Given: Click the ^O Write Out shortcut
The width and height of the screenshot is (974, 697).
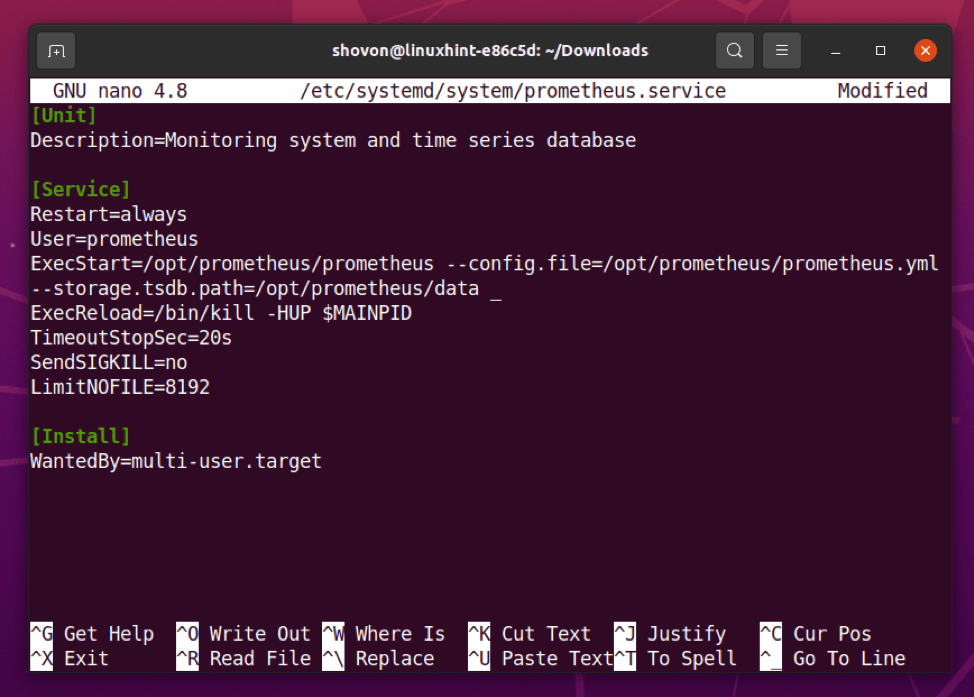Looking at the screenshot, I should click(244, 634).
